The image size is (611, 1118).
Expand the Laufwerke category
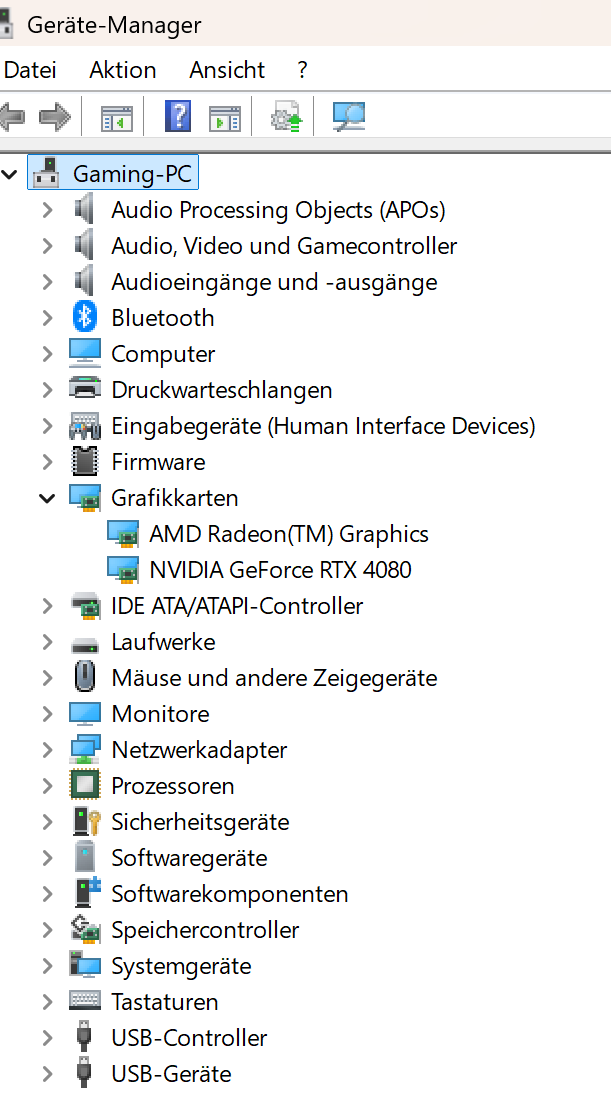click(47, 642)
